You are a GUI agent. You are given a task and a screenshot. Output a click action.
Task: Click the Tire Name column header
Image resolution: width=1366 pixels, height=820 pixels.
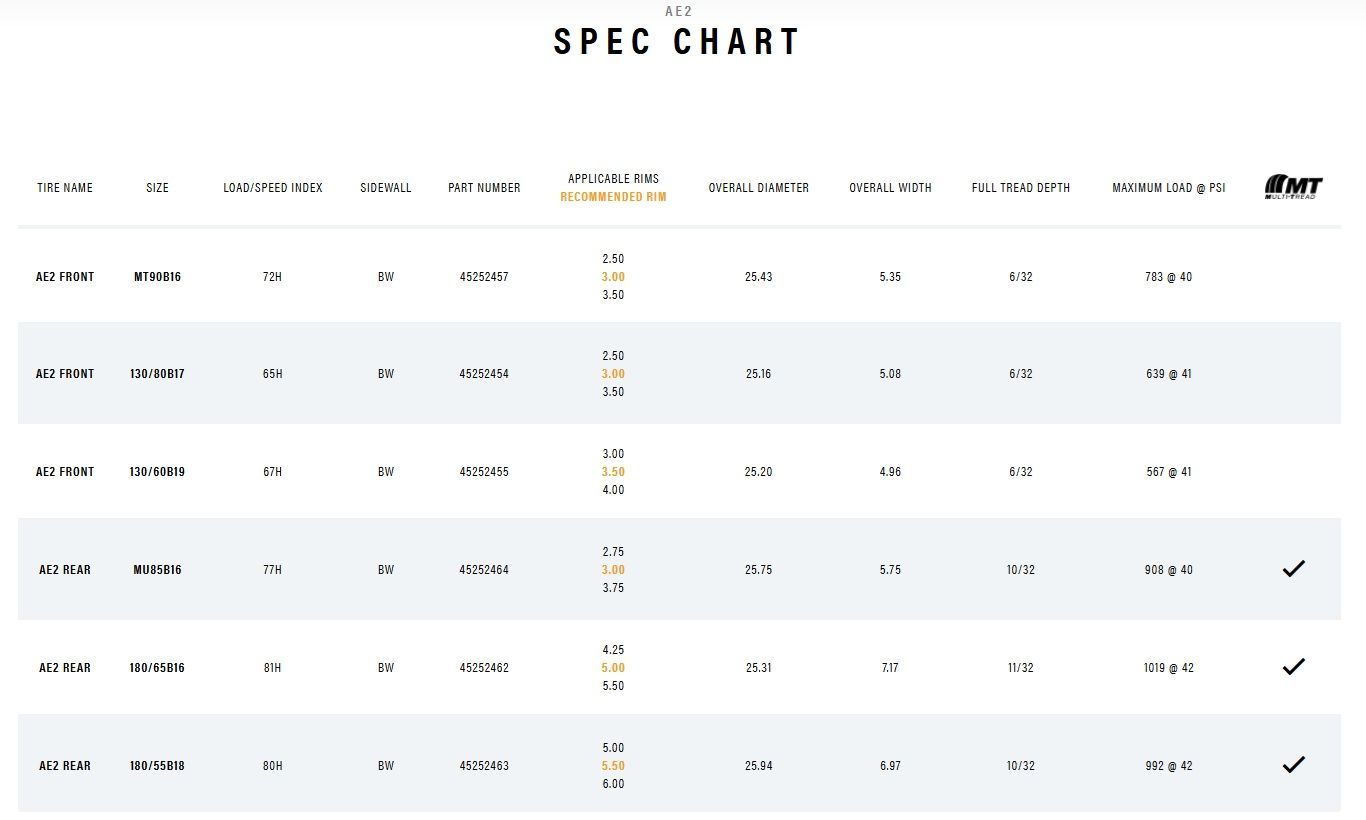coord(65,188)
